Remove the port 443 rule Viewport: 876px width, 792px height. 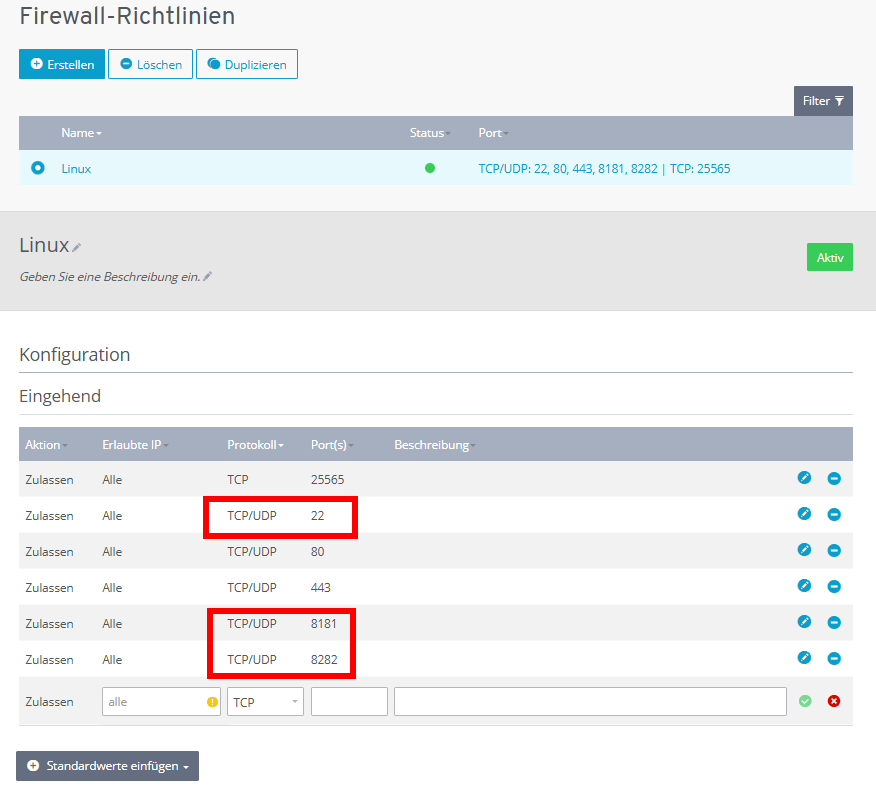click(x=834, y=586)
